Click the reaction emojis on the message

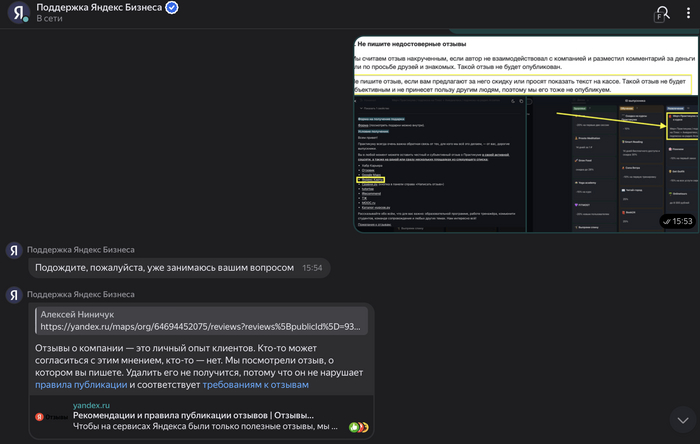pos(359,427)
